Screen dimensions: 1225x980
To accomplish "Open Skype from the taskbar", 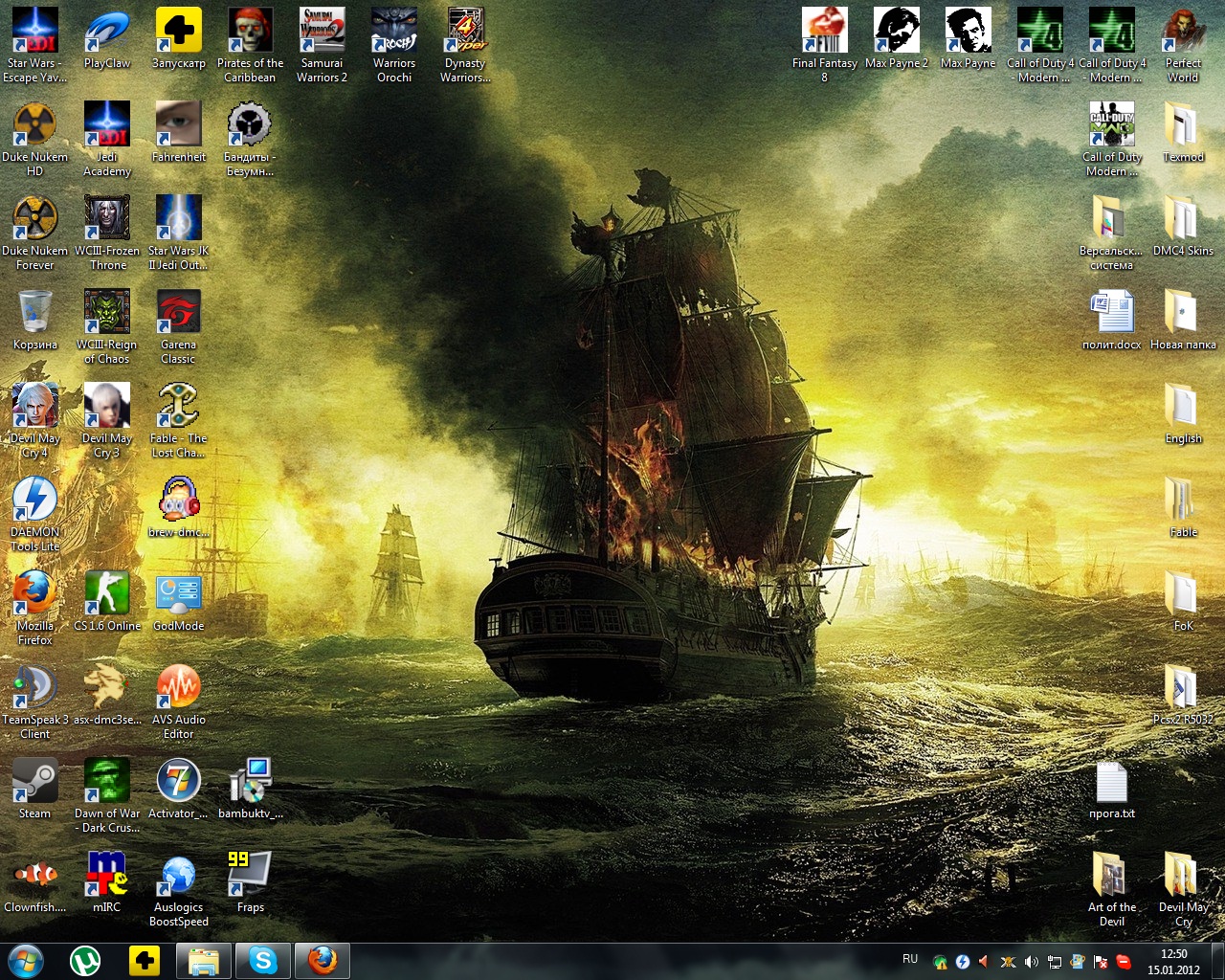I will click(263, 960).
